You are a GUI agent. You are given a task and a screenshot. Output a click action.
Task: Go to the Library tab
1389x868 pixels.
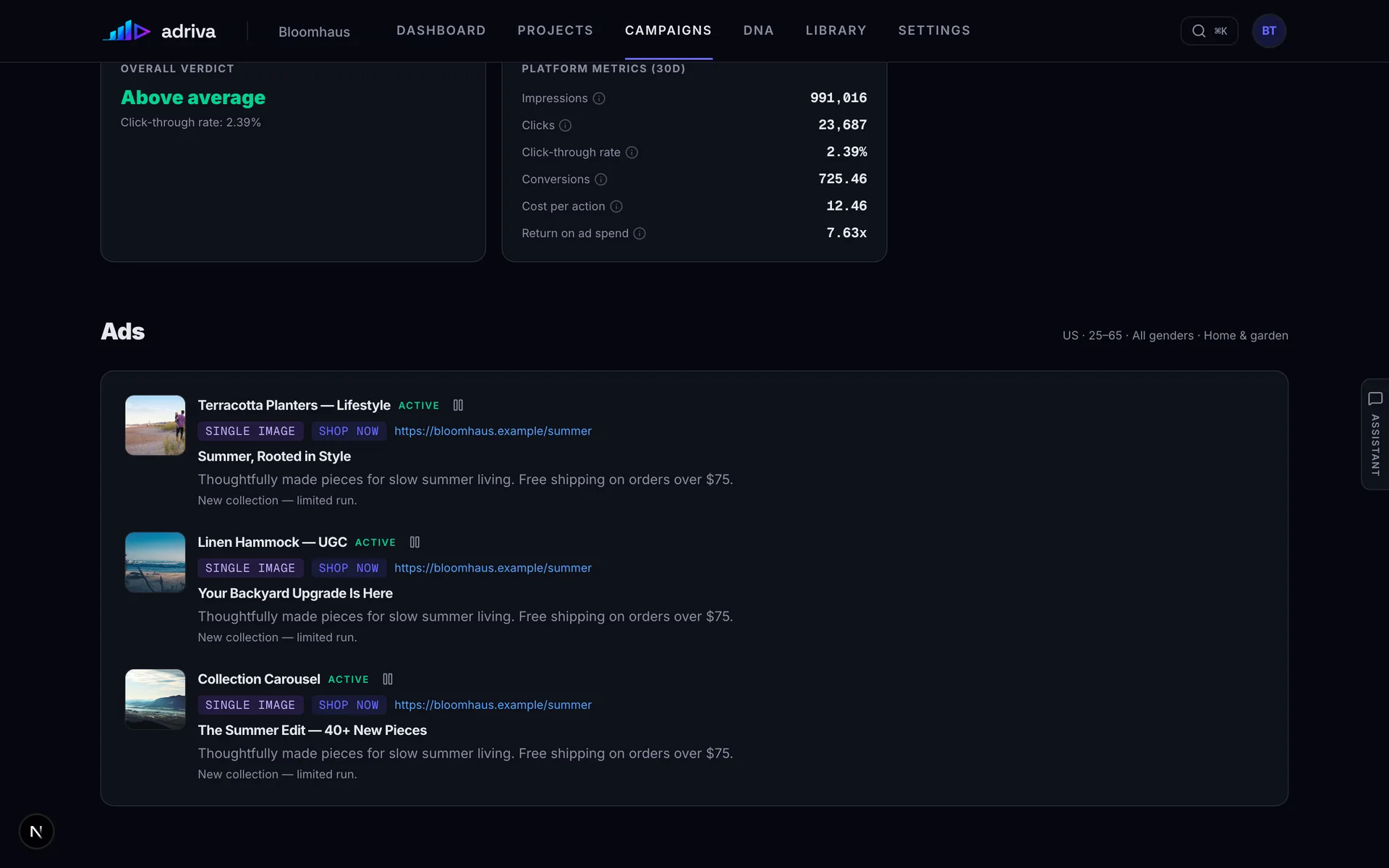836,30
